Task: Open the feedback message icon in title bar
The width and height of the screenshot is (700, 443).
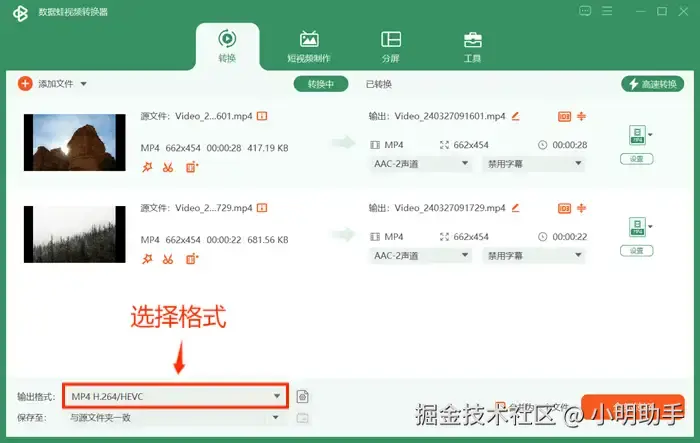Action: (585, 11)
